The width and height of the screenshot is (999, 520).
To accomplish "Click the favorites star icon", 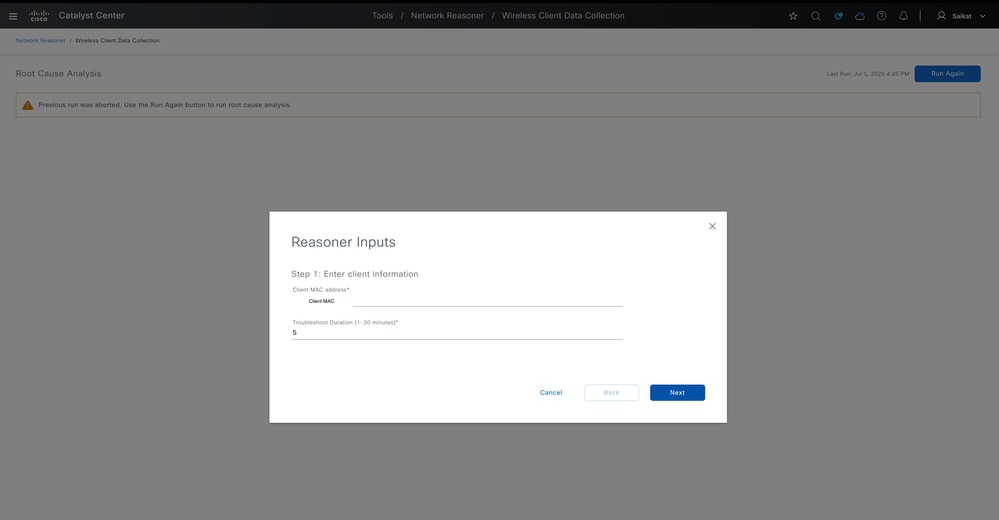I will click(793, 16).
